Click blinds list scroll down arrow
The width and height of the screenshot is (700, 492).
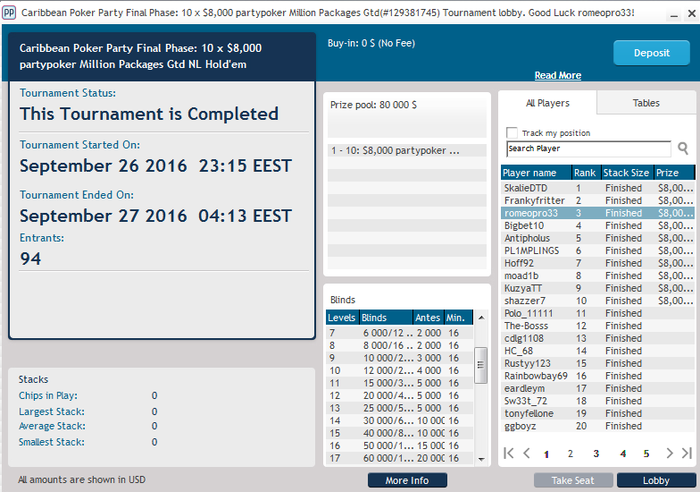(x=481, y=459)
